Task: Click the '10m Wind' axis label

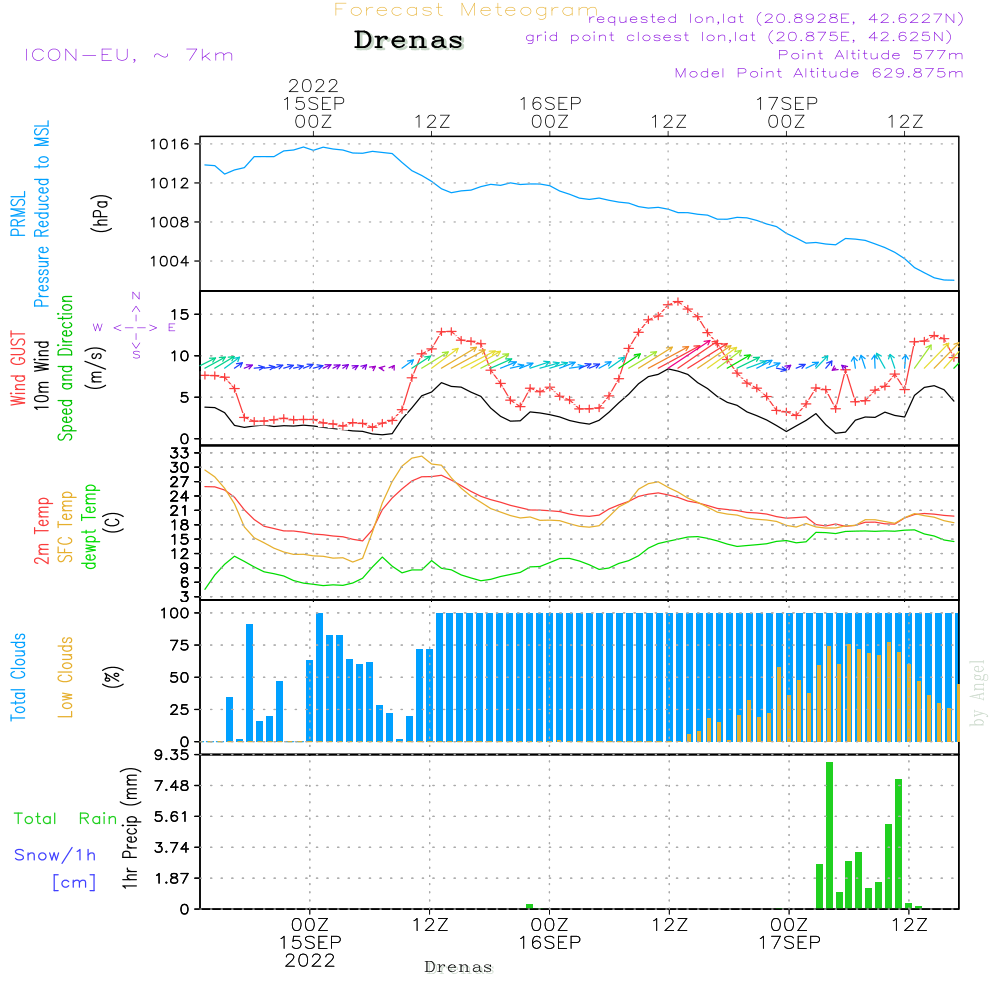Action: [41, 375]
